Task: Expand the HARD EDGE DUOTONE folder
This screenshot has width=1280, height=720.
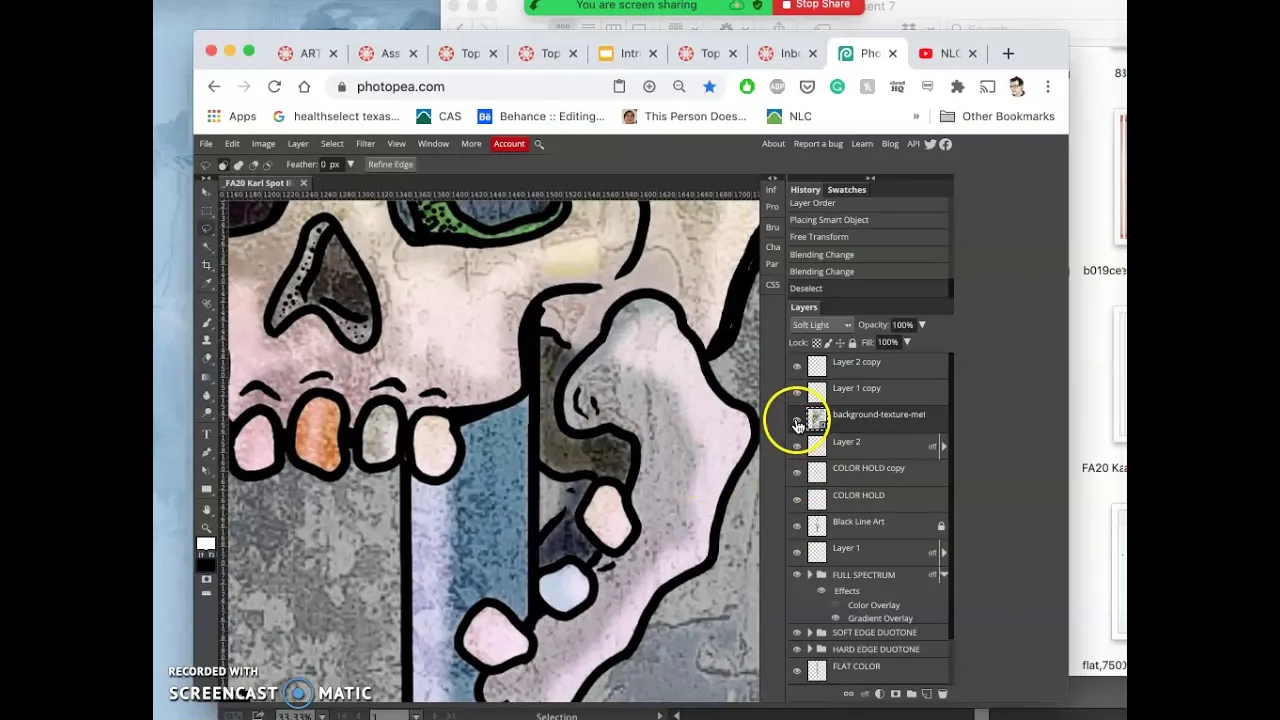Action: click(810, 649)
